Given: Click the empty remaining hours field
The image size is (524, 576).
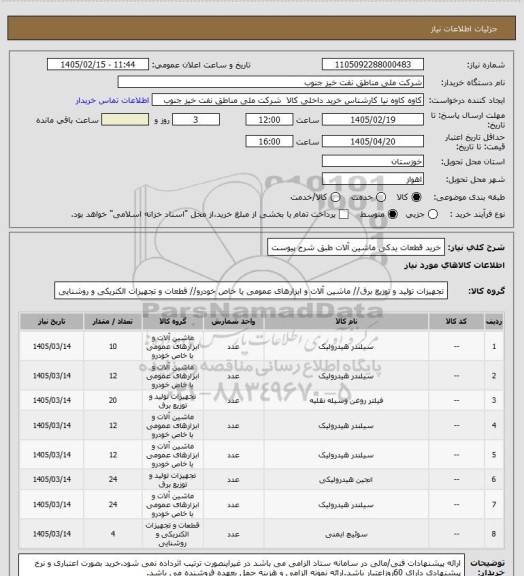Looking at the screenshot, I should click(125, 120).
